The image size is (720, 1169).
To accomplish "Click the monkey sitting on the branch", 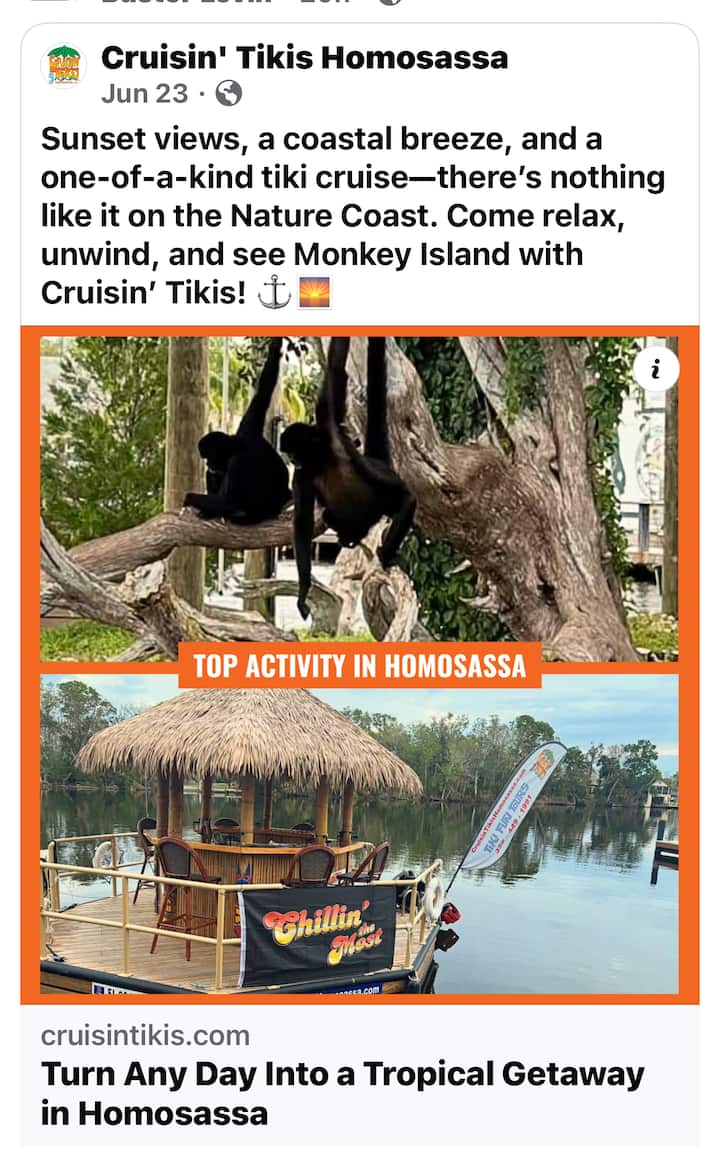I will click(x=237, y=462).
